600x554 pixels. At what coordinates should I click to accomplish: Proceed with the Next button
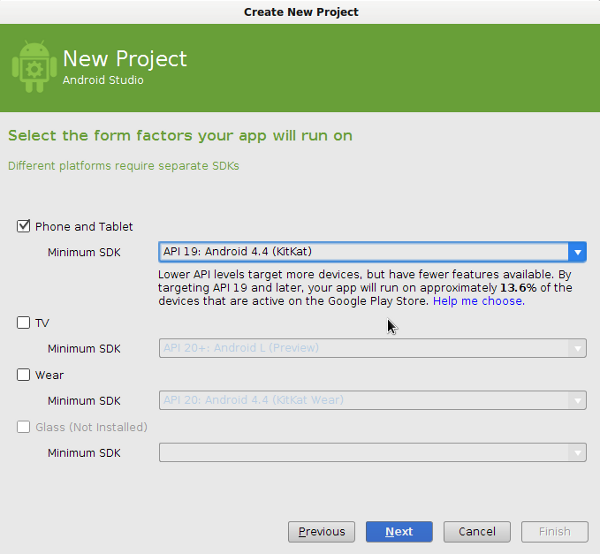(x=399, y=531)
